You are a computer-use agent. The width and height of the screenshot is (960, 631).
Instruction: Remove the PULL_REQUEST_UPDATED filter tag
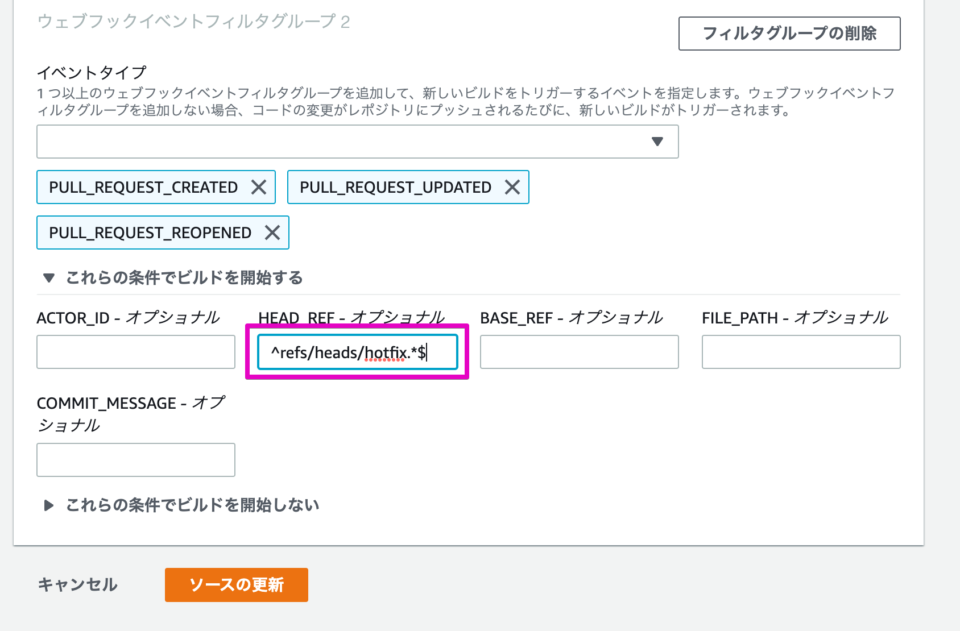pyautogui.click(x=511, y=187)
